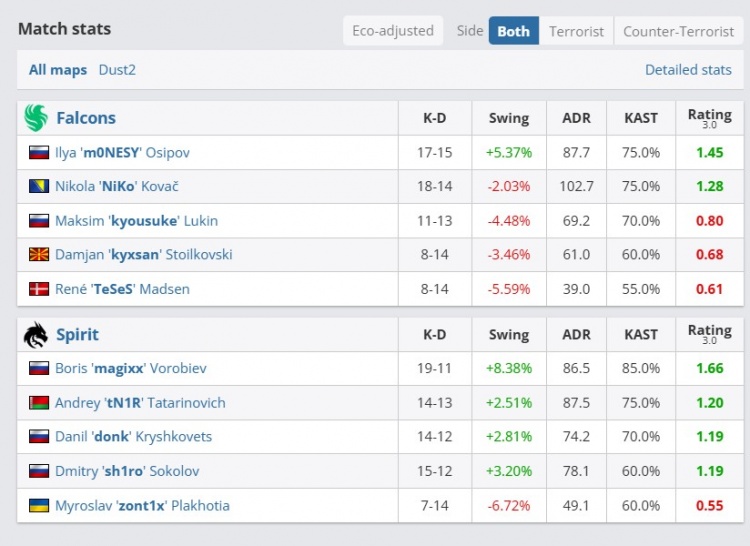Click the Falcons team logo icon
Screen dimensions: 750x546
[x=36, y=118]
